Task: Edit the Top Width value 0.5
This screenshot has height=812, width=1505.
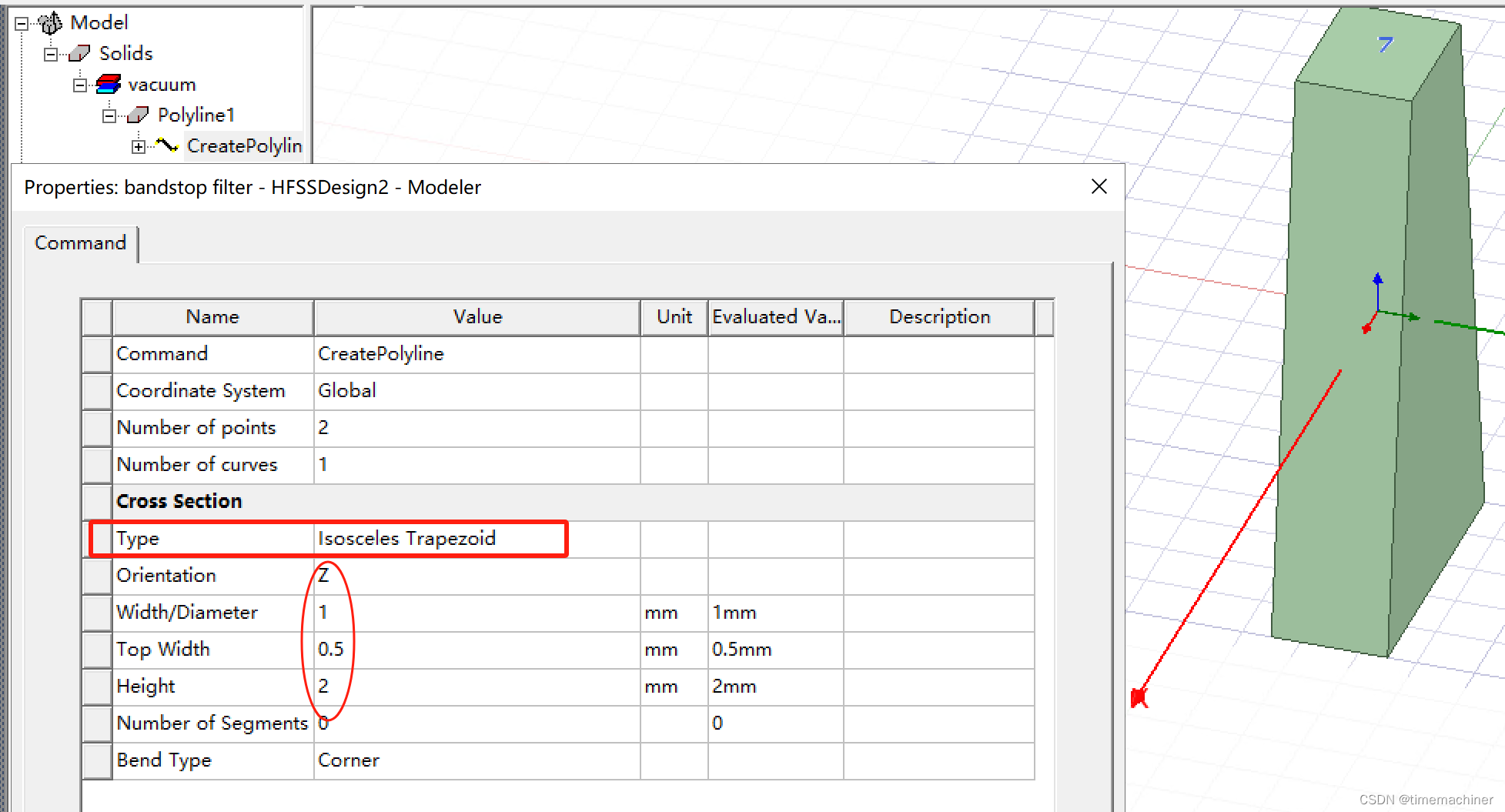Action: pyautogui.click(x=332, y=649)
